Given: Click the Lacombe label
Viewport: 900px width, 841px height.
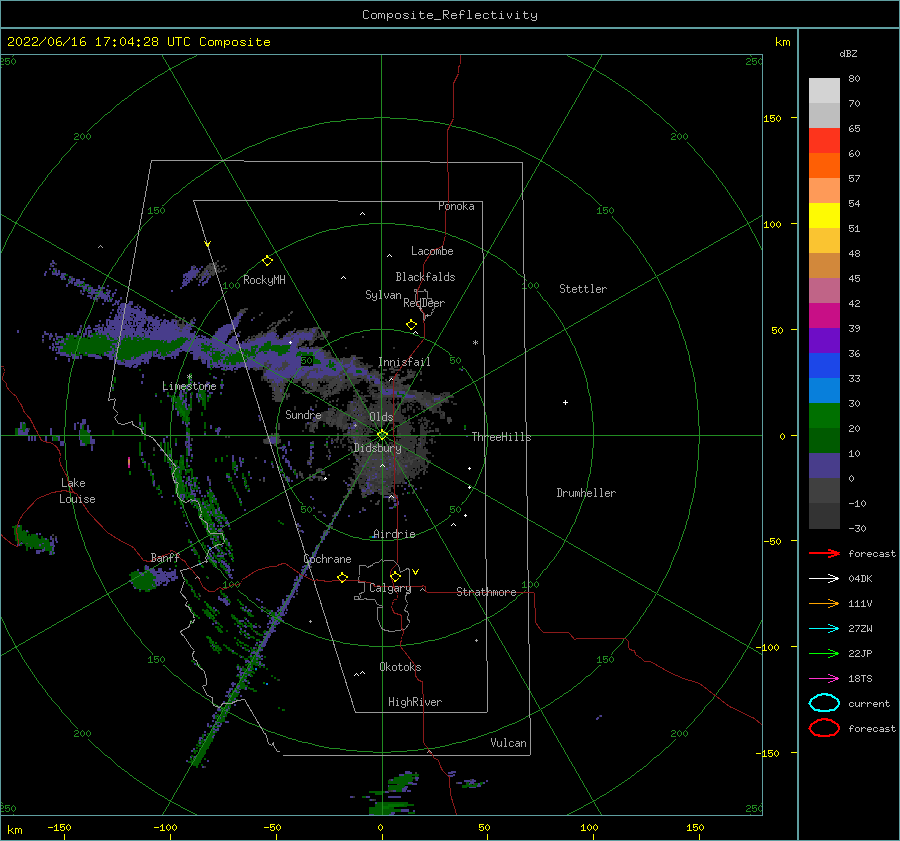Looking at the screenshot, I should click(432, 251).
